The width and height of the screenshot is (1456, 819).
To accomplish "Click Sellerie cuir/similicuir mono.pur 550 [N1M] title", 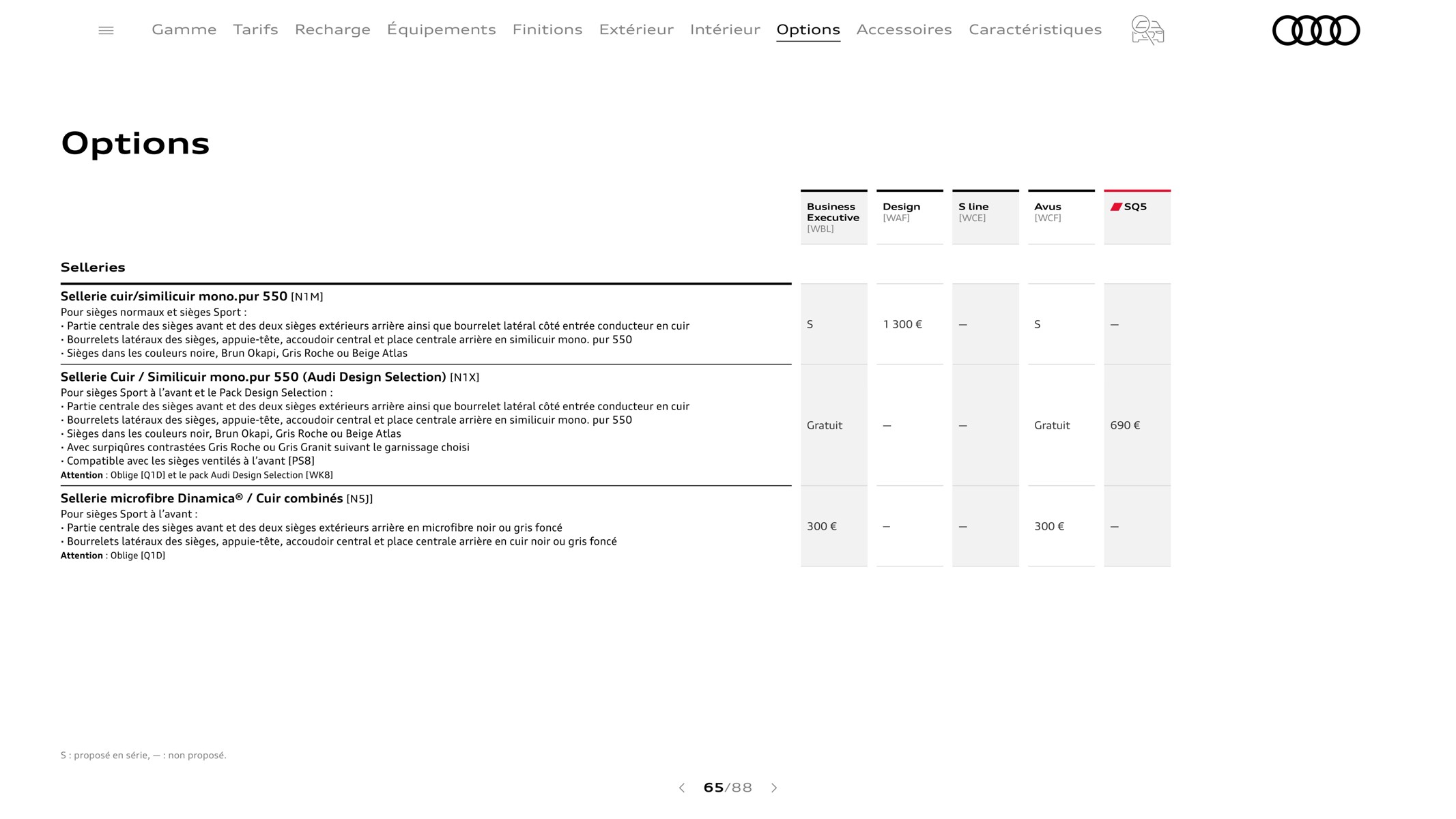I will coord(192,296).
